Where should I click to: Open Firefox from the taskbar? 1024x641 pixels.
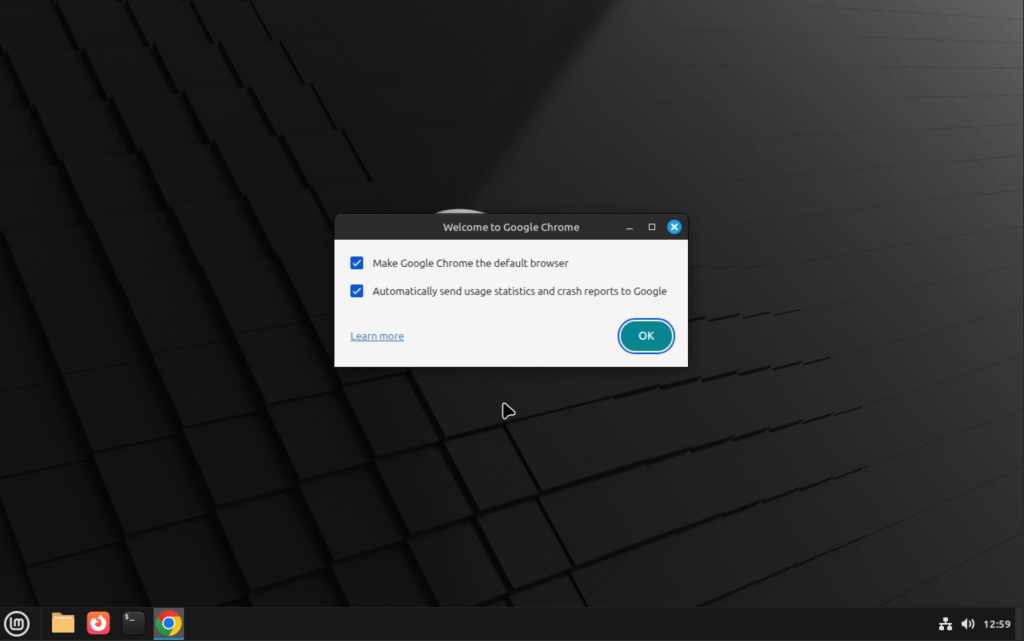[x=97, y=622]
